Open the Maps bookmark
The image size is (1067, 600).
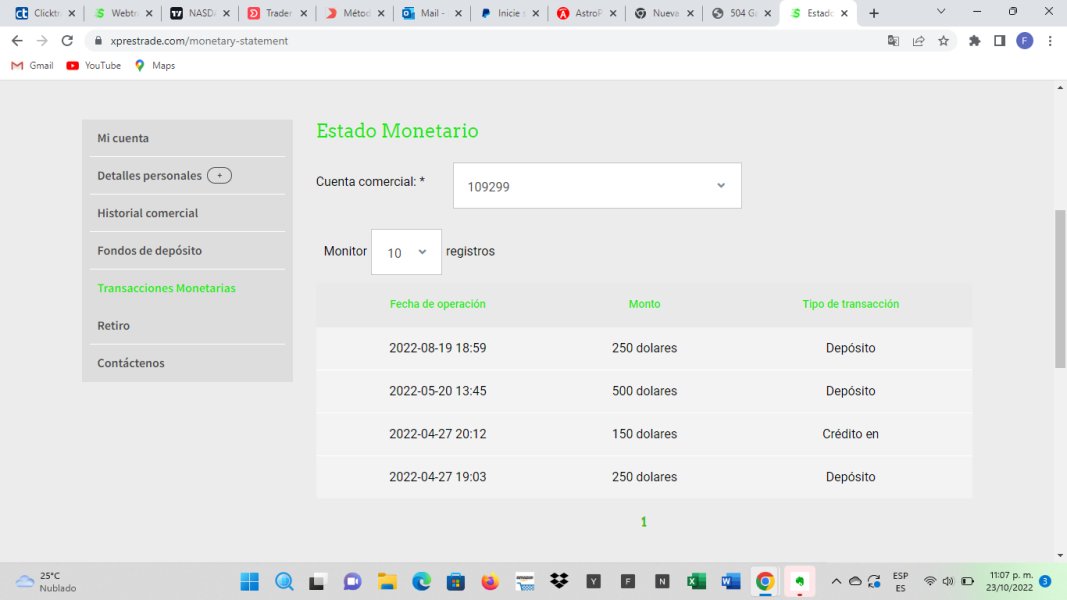[155, 65]
